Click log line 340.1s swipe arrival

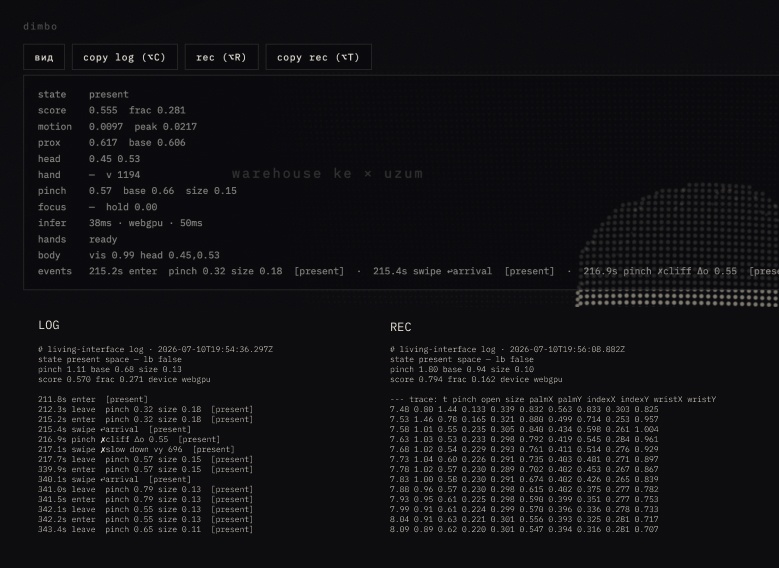click(x=114, y=480)
